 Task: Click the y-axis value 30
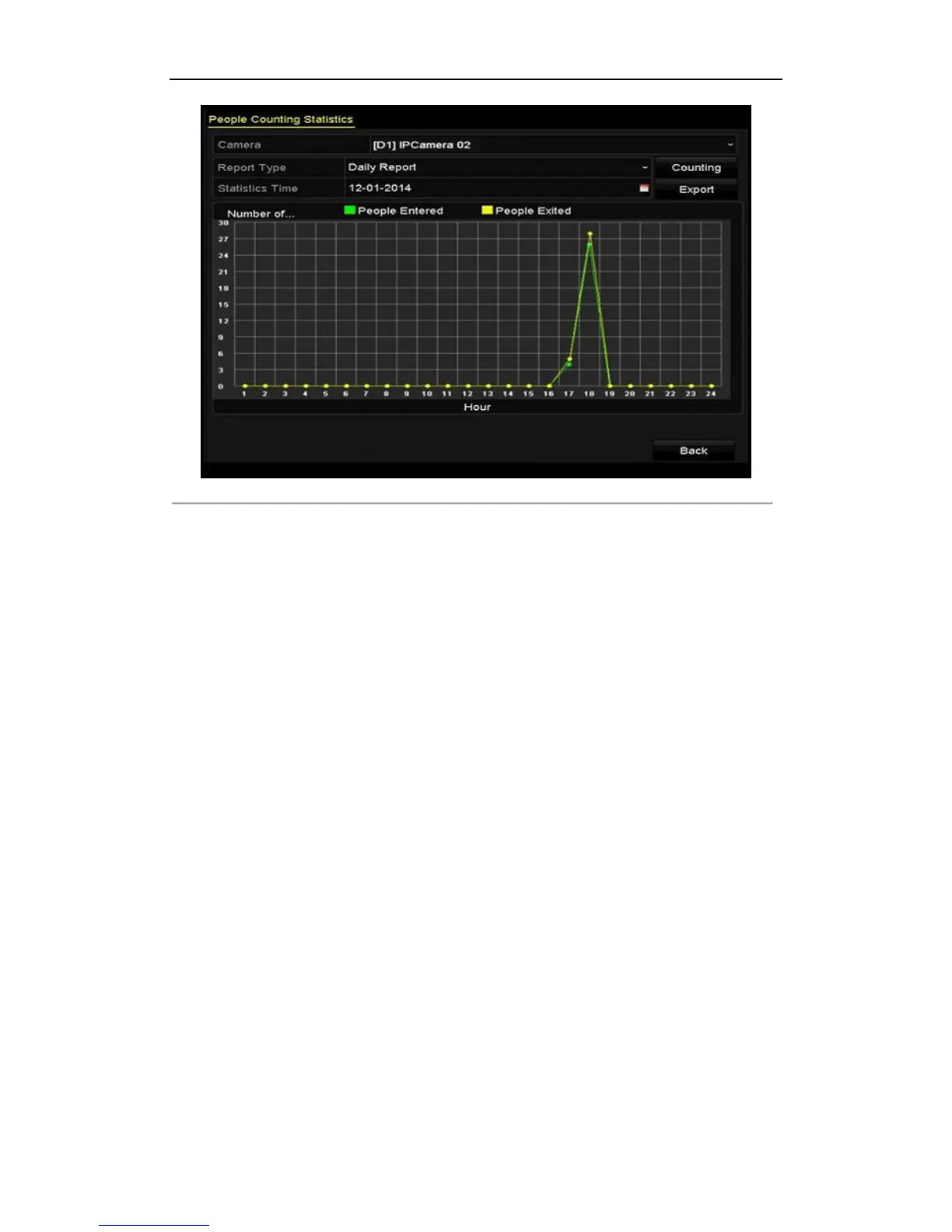pos(223,222)
